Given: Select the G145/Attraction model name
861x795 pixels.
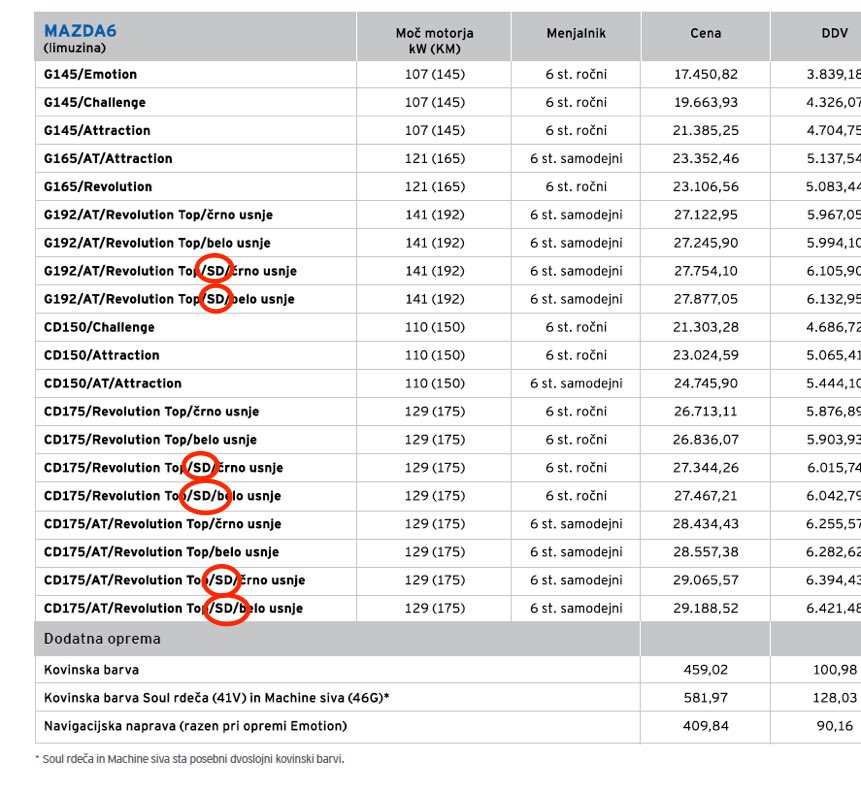Looking at the screenshot, I should (x=97, y=131).
